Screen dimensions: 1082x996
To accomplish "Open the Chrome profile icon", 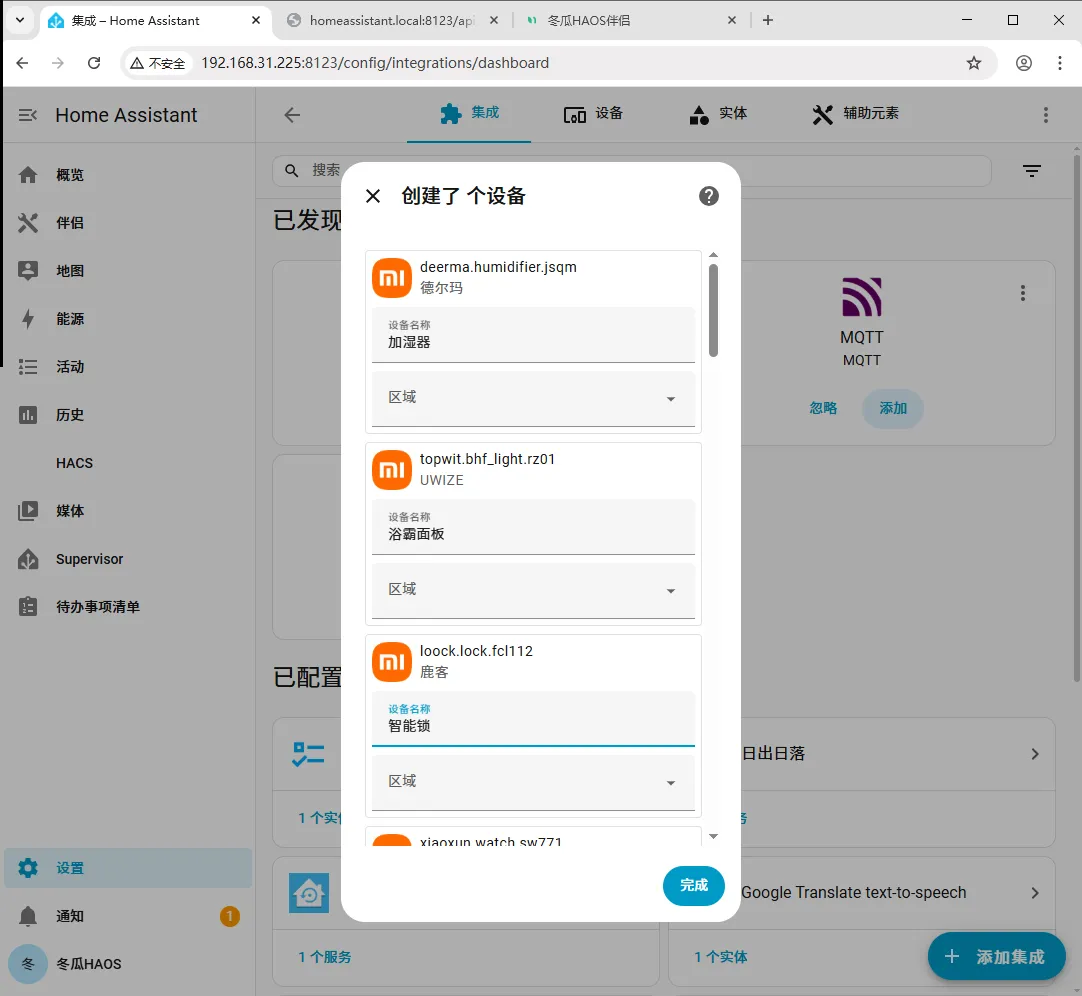I will point(1023,63).
